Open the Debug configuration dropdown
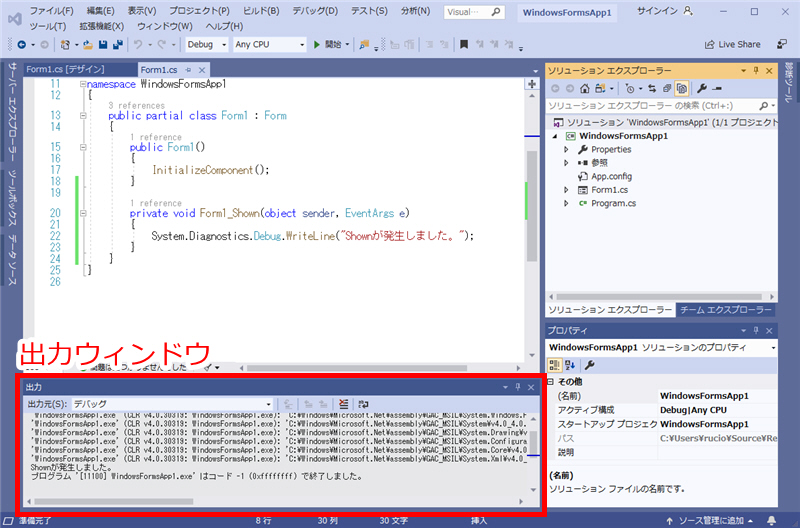 (206, 45)
